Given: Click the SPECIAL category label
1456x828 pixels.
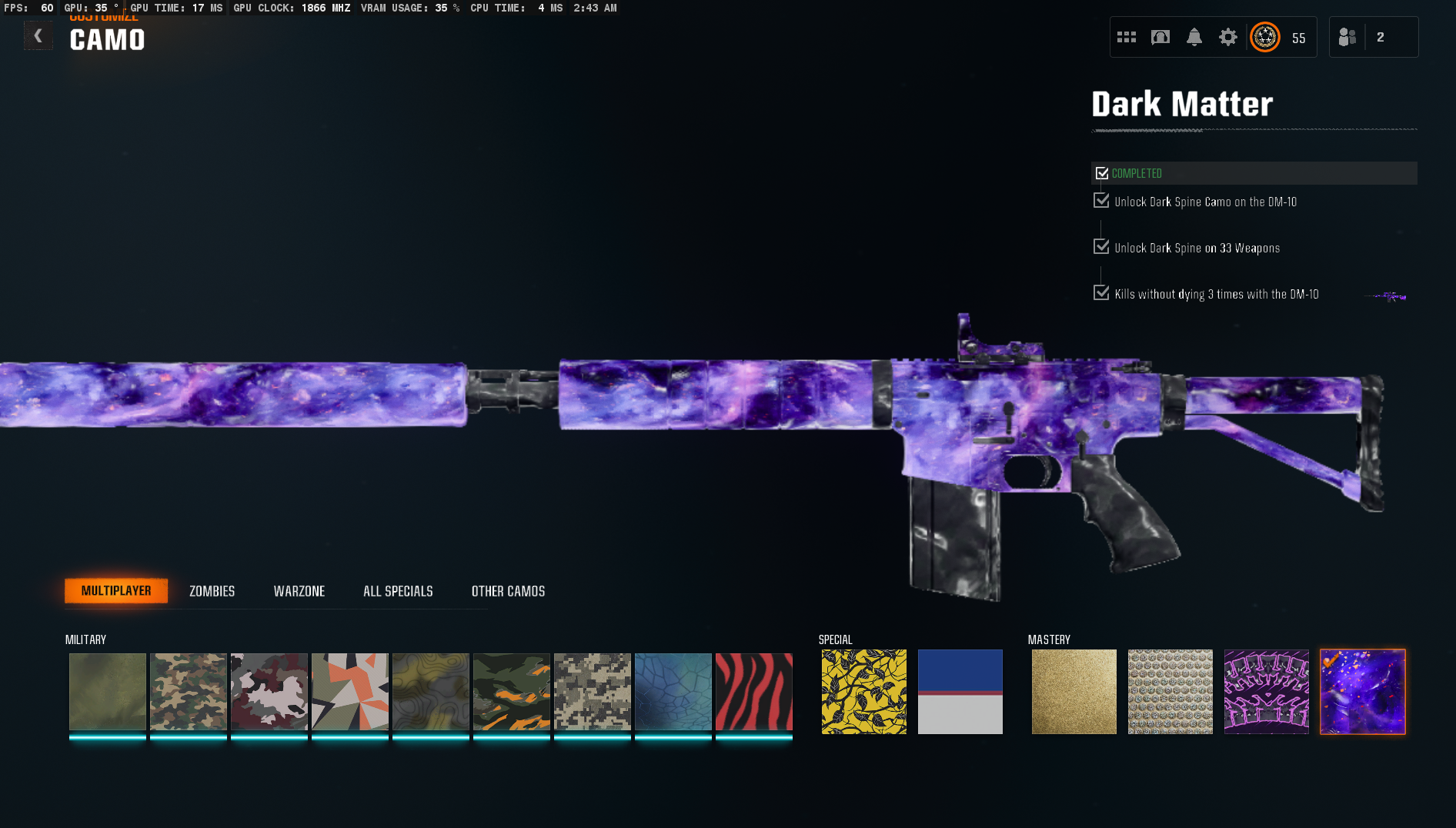Looking at the screenshot, I should point(835,639).
